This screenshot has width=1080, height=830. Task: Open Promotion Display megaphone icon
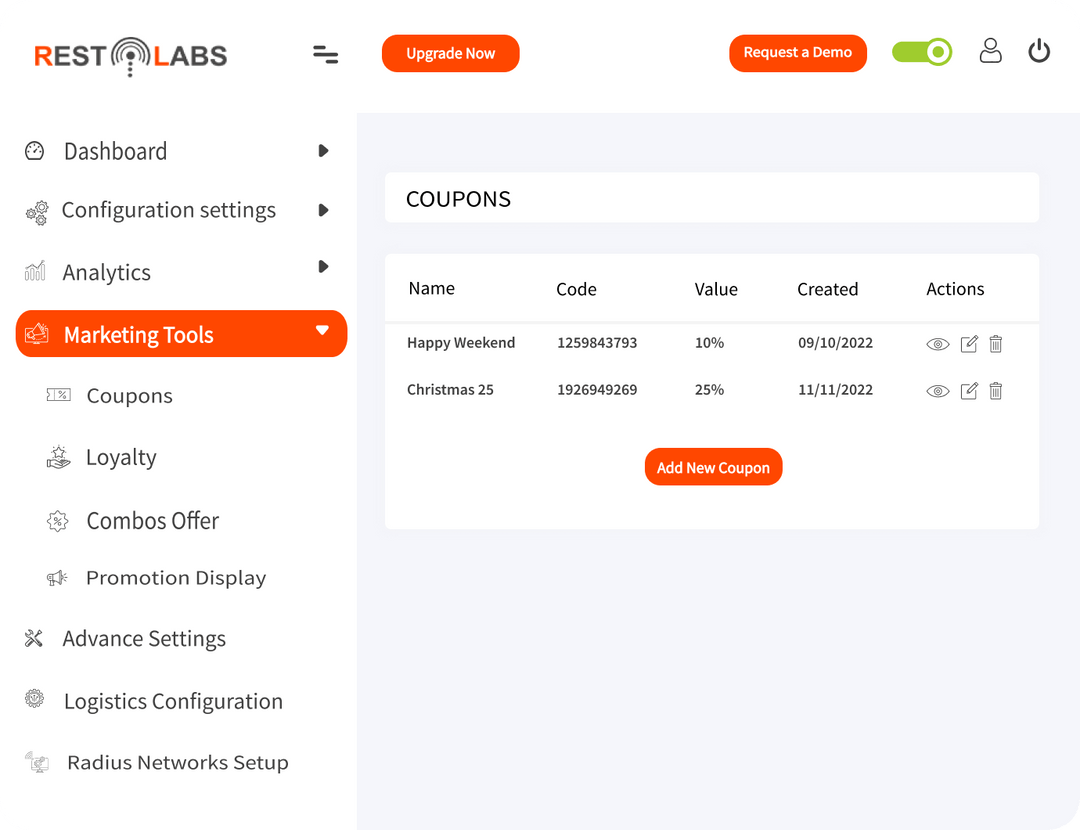57,578
